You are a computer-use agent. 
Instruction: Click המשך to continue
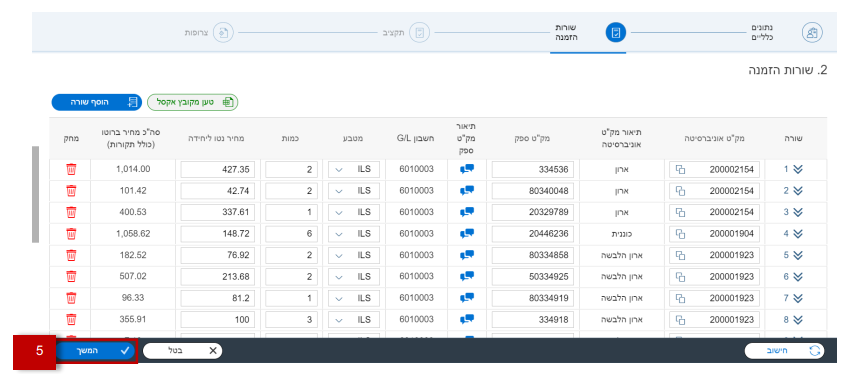click(x=97, y=351)
